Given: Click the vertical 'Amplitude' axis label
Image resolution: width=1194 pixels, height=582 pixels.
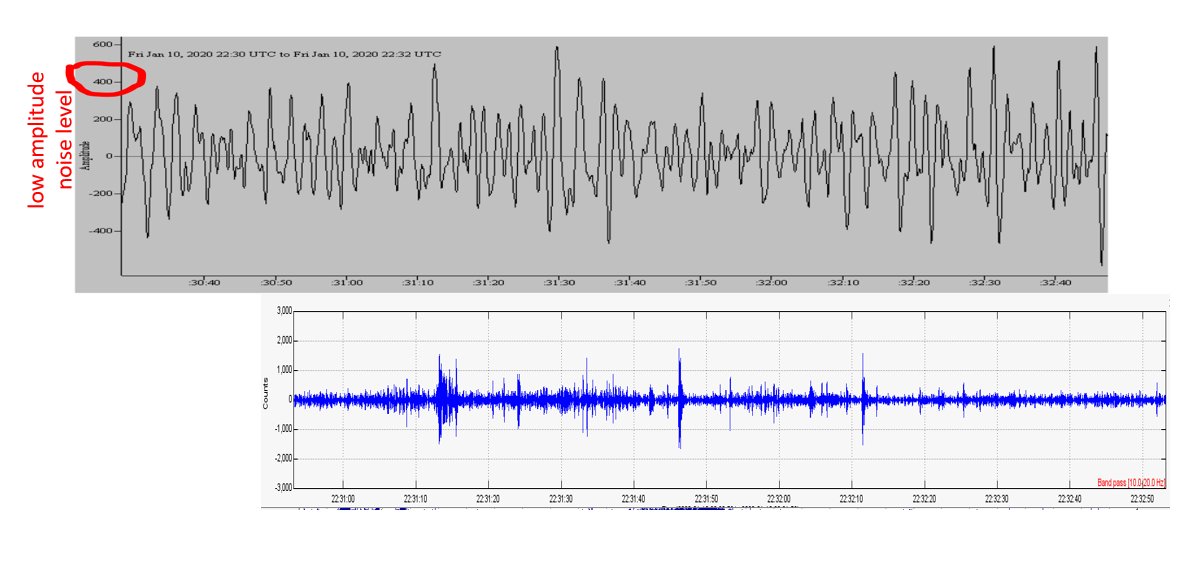Looking at the screenshot, I should click(x=87, y=155).
